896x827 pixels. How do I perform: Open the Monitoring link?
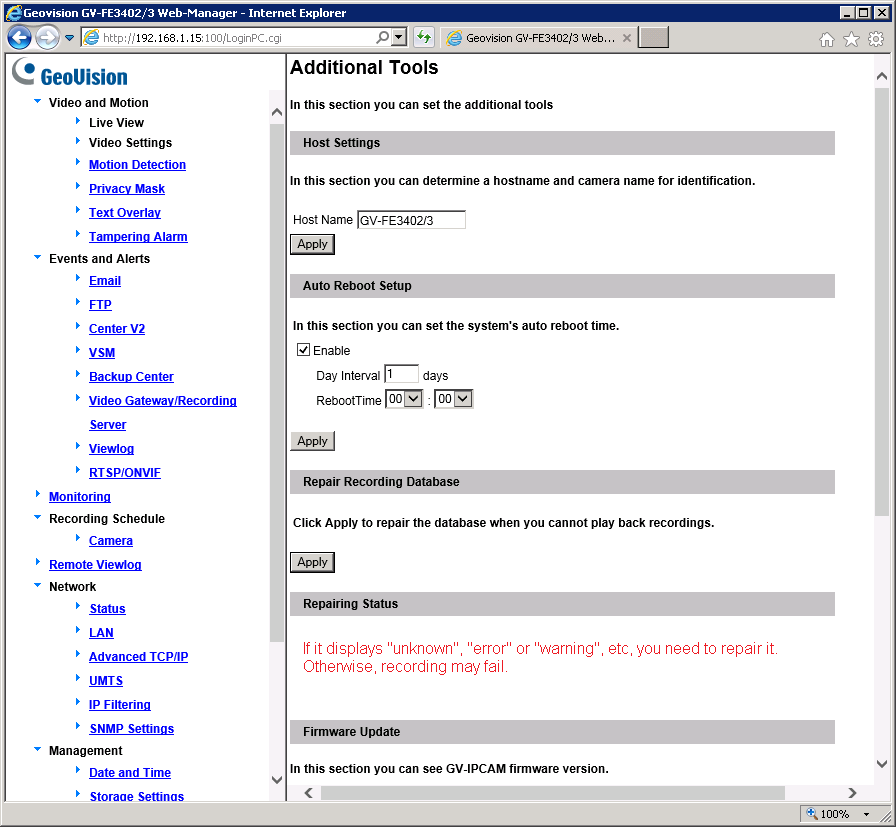(x=79, y=497)
